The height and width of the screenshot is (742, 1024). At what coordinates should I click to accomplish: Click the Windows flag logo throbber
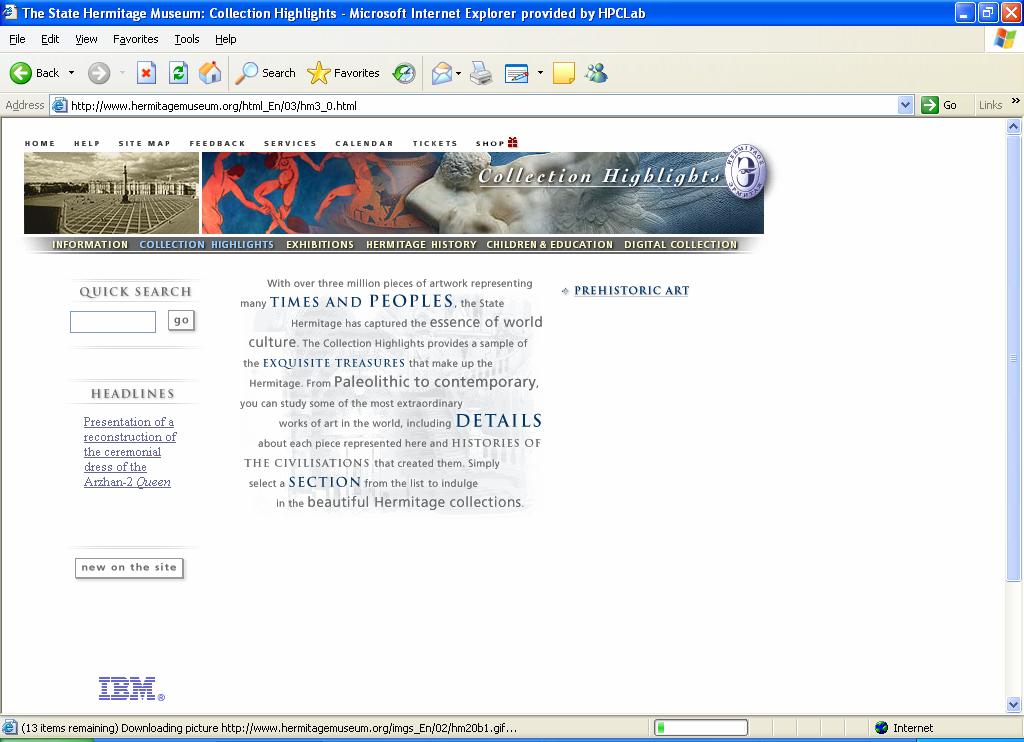pos(1004,39)
